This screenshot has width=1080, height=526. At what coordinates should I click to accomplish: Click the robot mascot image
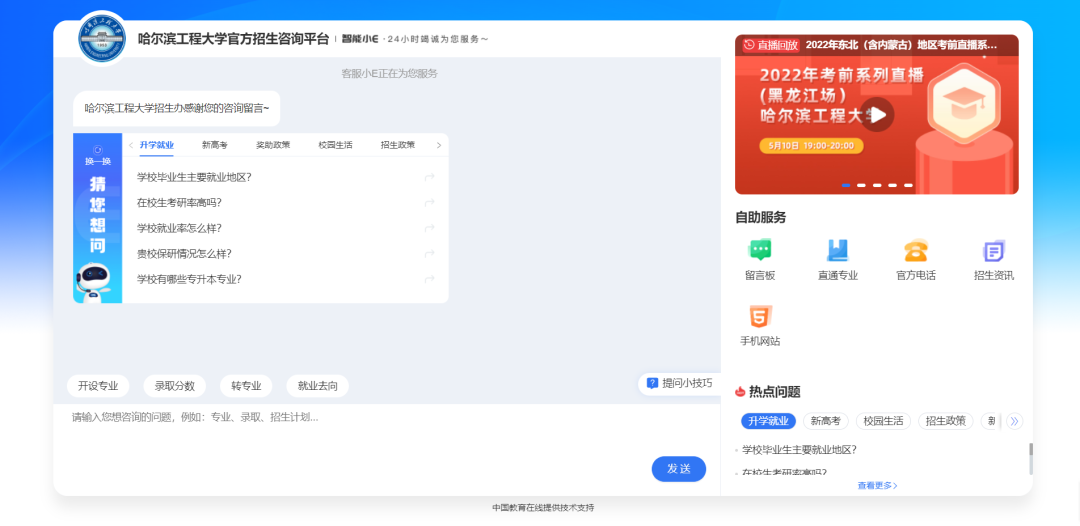pos(92,282)
